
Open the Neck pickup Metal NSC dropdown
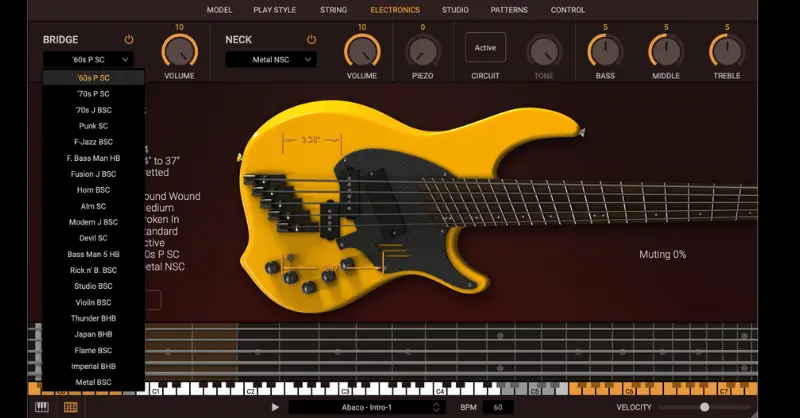(x=271, y=60)
